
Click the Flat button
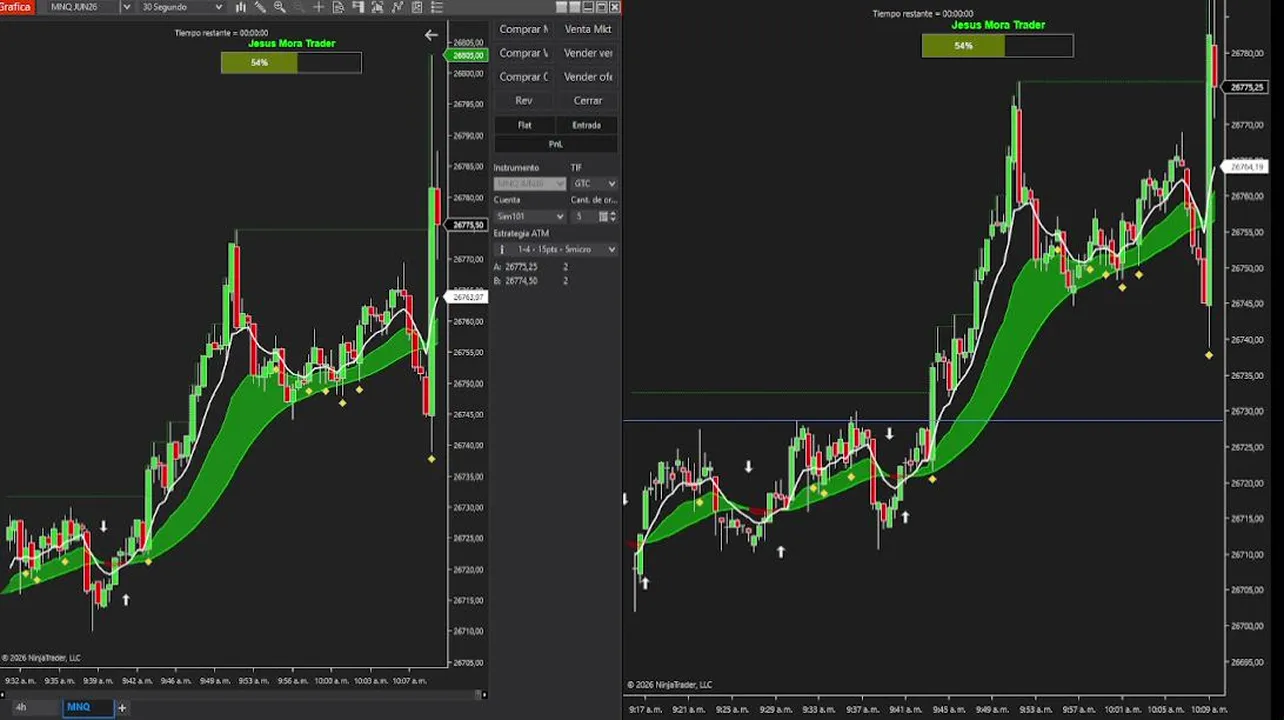[x=524, y=125]
